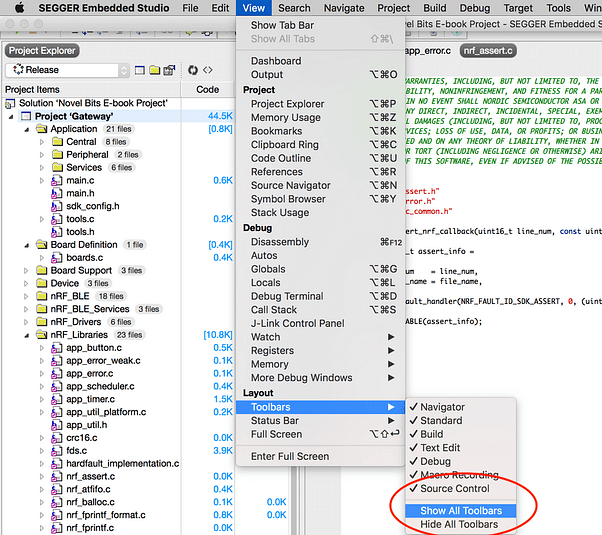The height and width of the screenshot is (535, 602).
Task: Click the 44.5K code size value
Action: 220,116
